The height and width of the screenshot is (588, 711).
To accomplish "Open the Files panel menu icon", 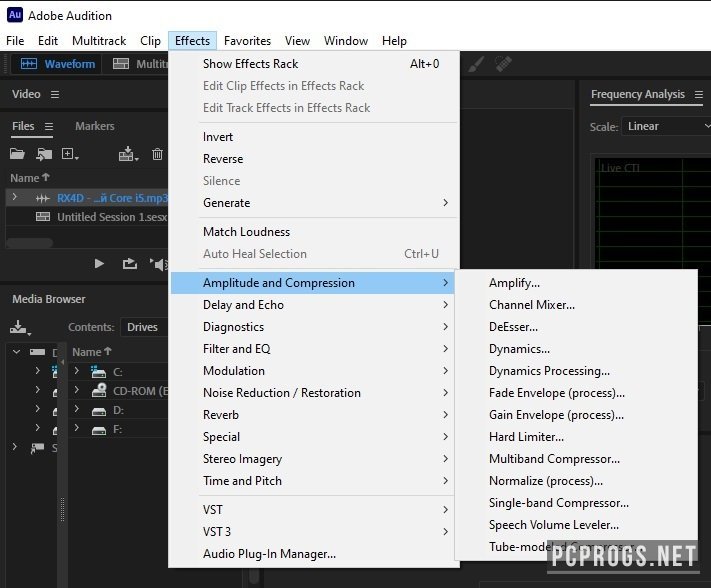I will click(49, 126).
